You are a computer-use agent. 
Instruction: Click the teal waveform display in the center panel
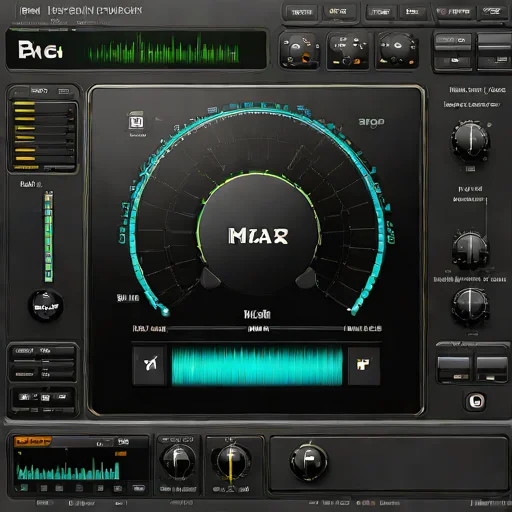tap(257, 366)
